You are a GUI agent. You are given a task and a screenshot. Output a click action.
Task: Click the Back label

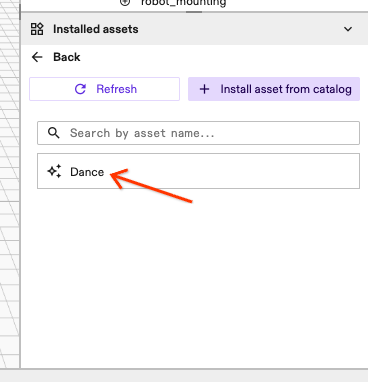(67, 57)
